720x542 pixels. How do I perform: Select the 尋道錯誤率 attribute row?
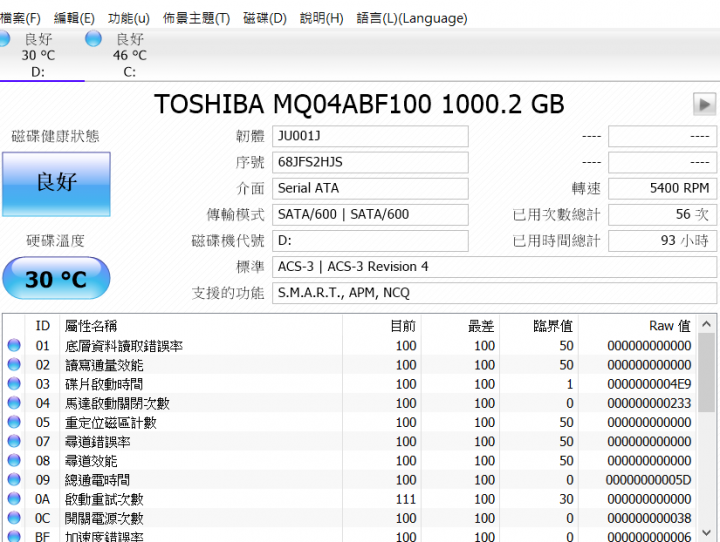pos(350,441)
